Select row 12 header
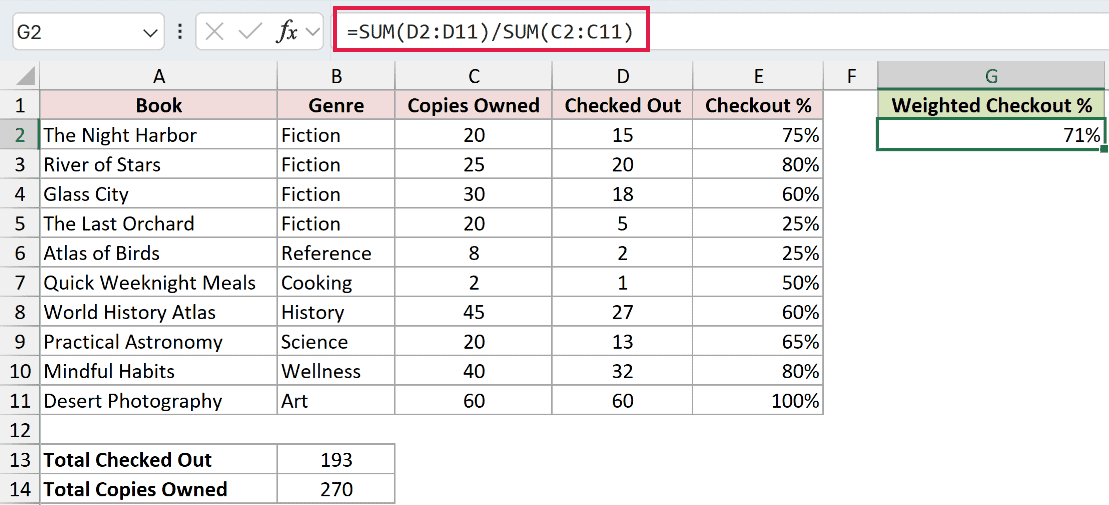 [20, 430]
